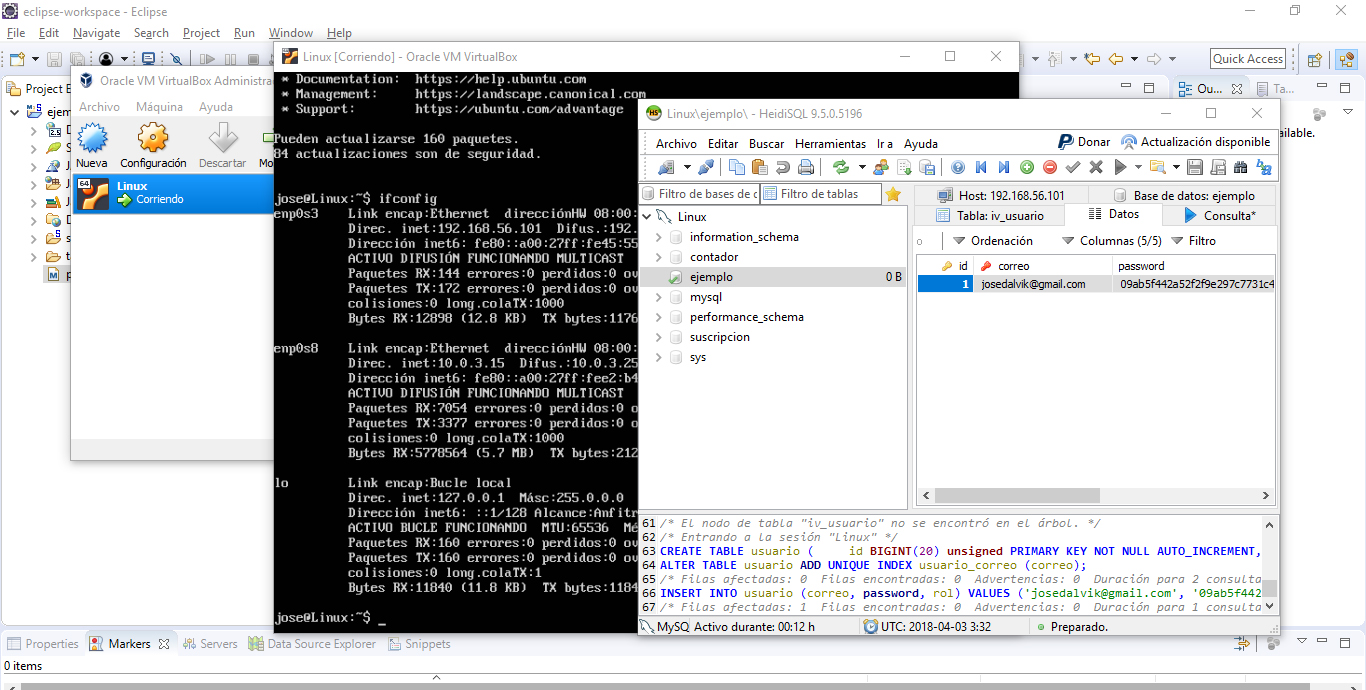Click Descartar in VirtualBox manager
This screenshot has width=1366, height=690.
(x=222, y=145)
